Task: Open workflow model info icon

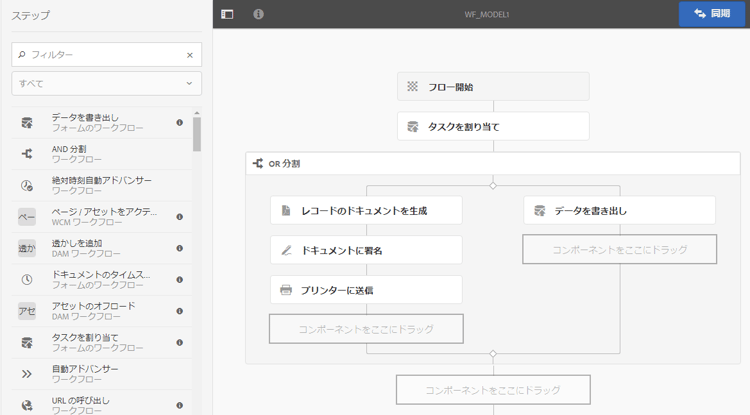Action: click(x=258, y=14)
